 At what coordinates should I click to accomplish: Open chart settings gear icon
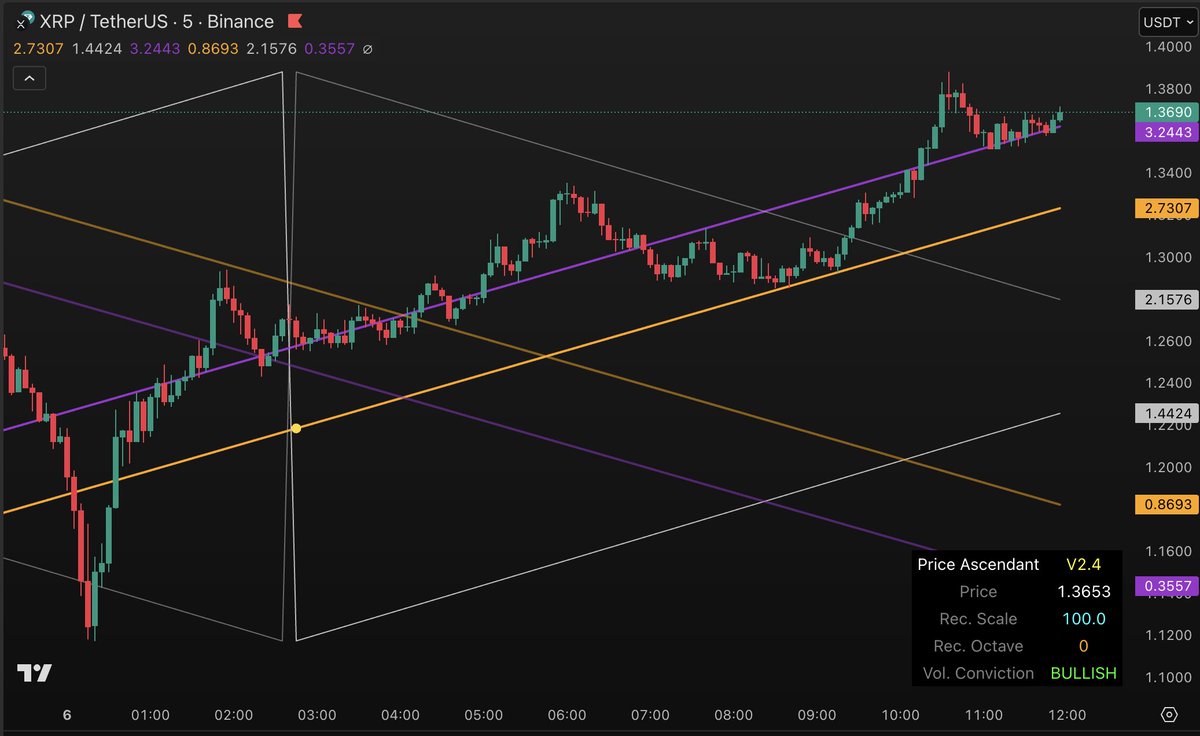tap(1169, 715)
